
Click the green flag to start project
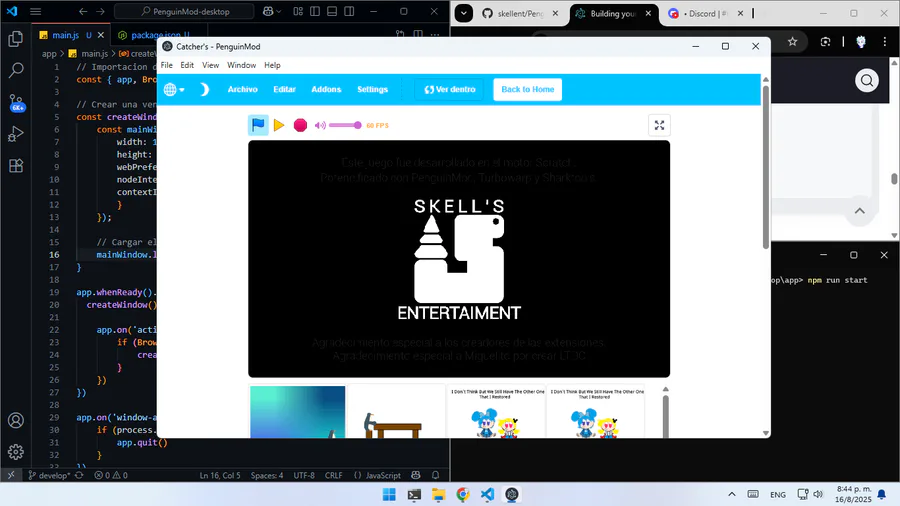point(258,124)
